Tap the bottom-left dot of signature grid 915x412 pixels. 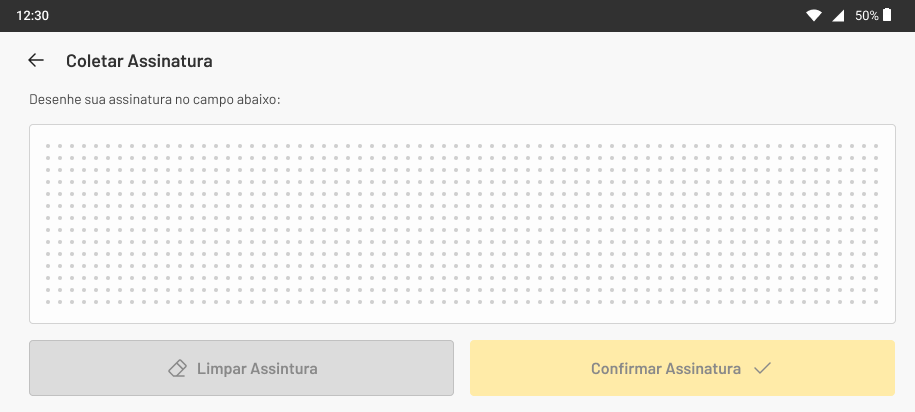pos(48,302)
